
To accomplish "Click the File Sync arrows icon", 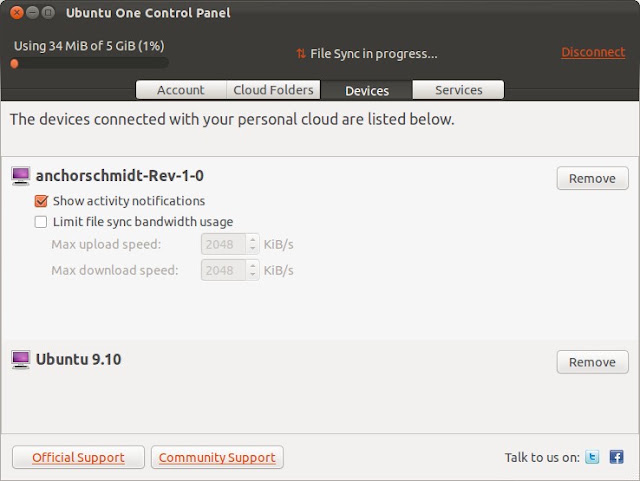I will tap(301, 53).
